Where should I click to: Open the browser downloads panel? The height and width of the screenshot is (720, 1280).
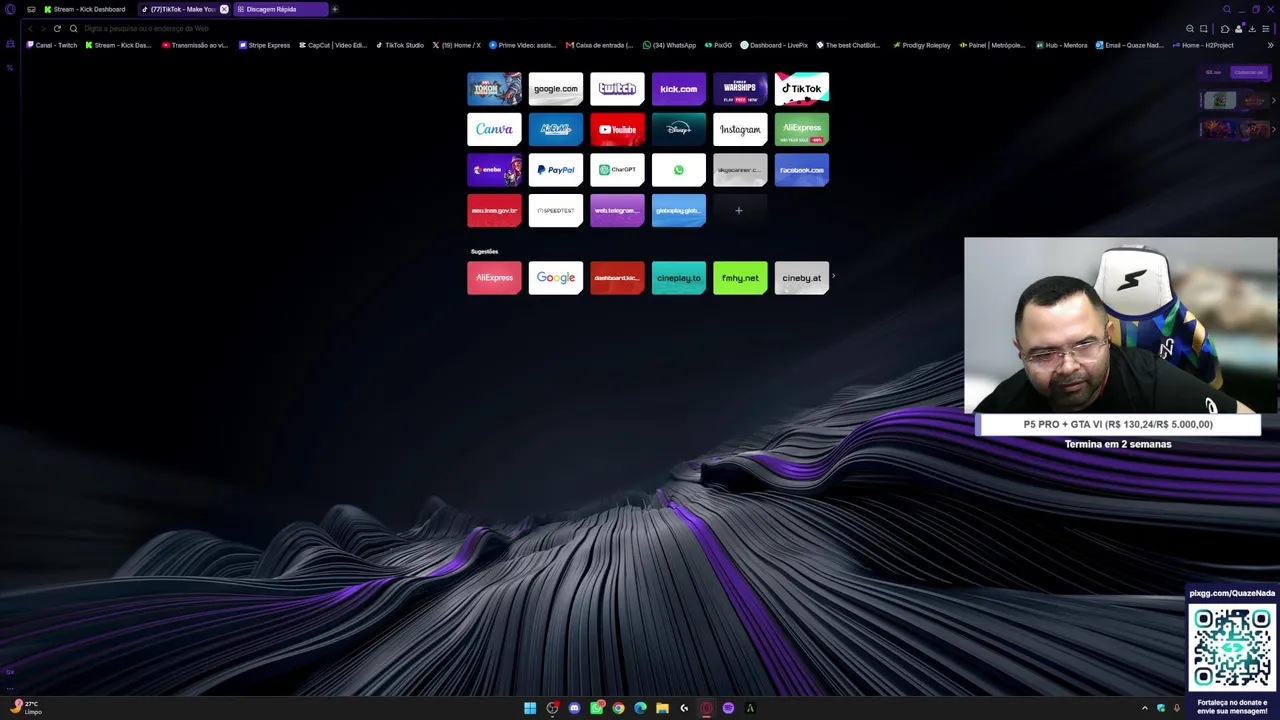pos(1252,28)
